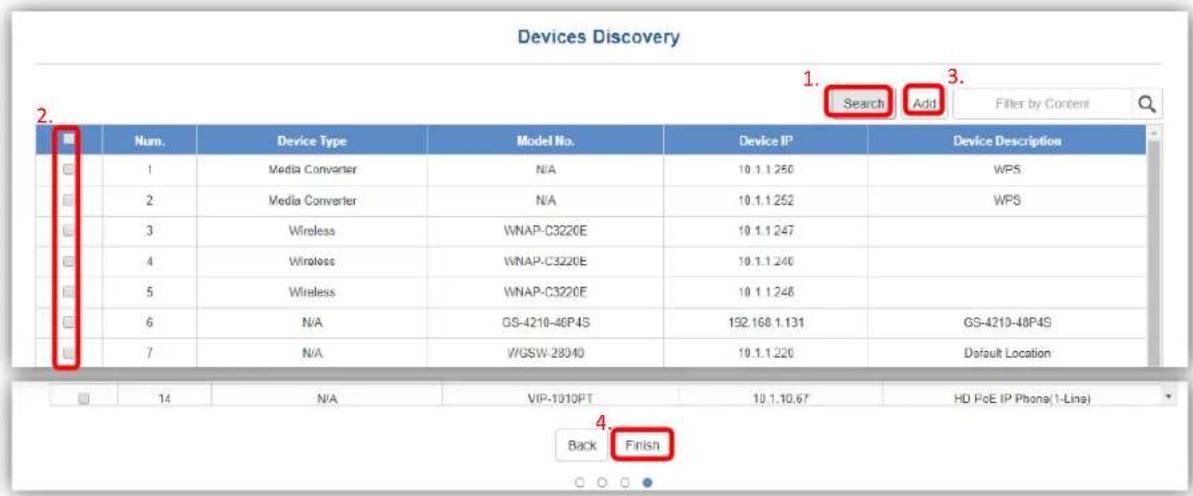Click the scrollbar down arrow near row 14

tap(1167, 398)
